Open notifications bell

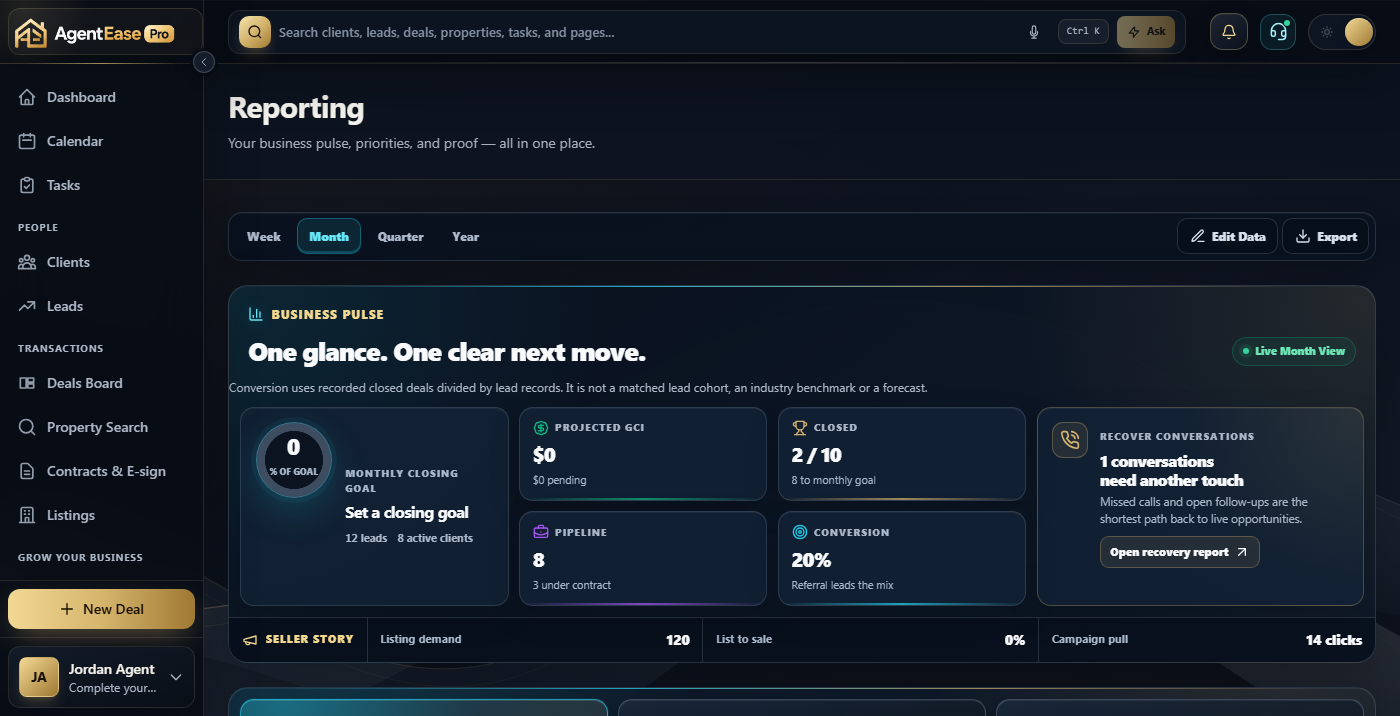pyautogui.click(x=1229, y=32)
